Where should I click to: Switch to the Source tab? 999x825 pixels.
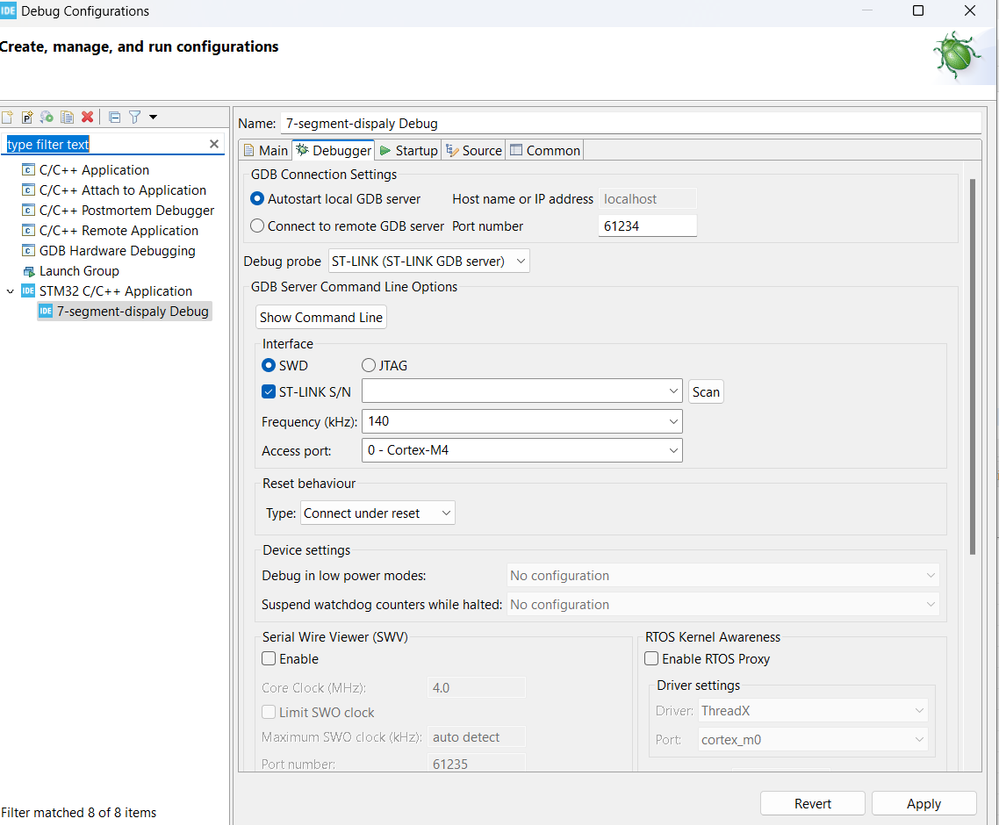point(473,150)
